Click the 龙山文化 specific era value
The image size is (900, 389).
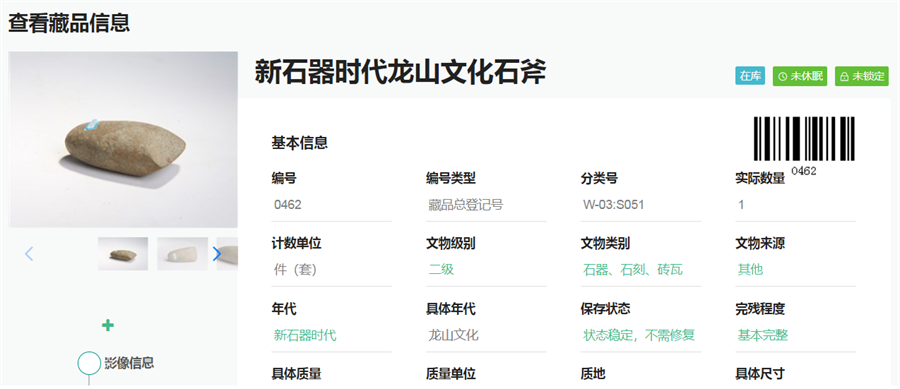453,335
